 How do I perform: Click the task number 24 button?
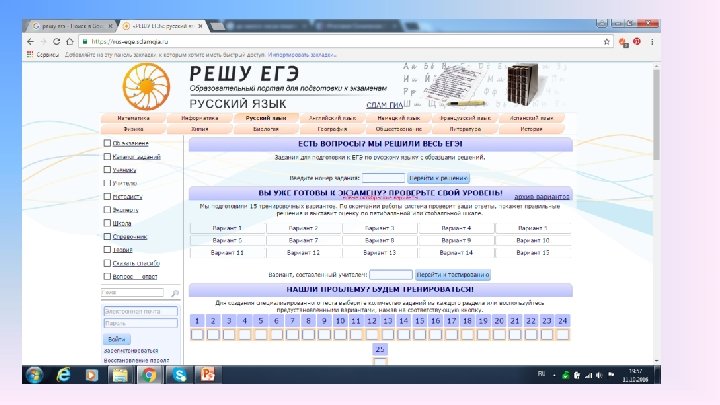562,321
